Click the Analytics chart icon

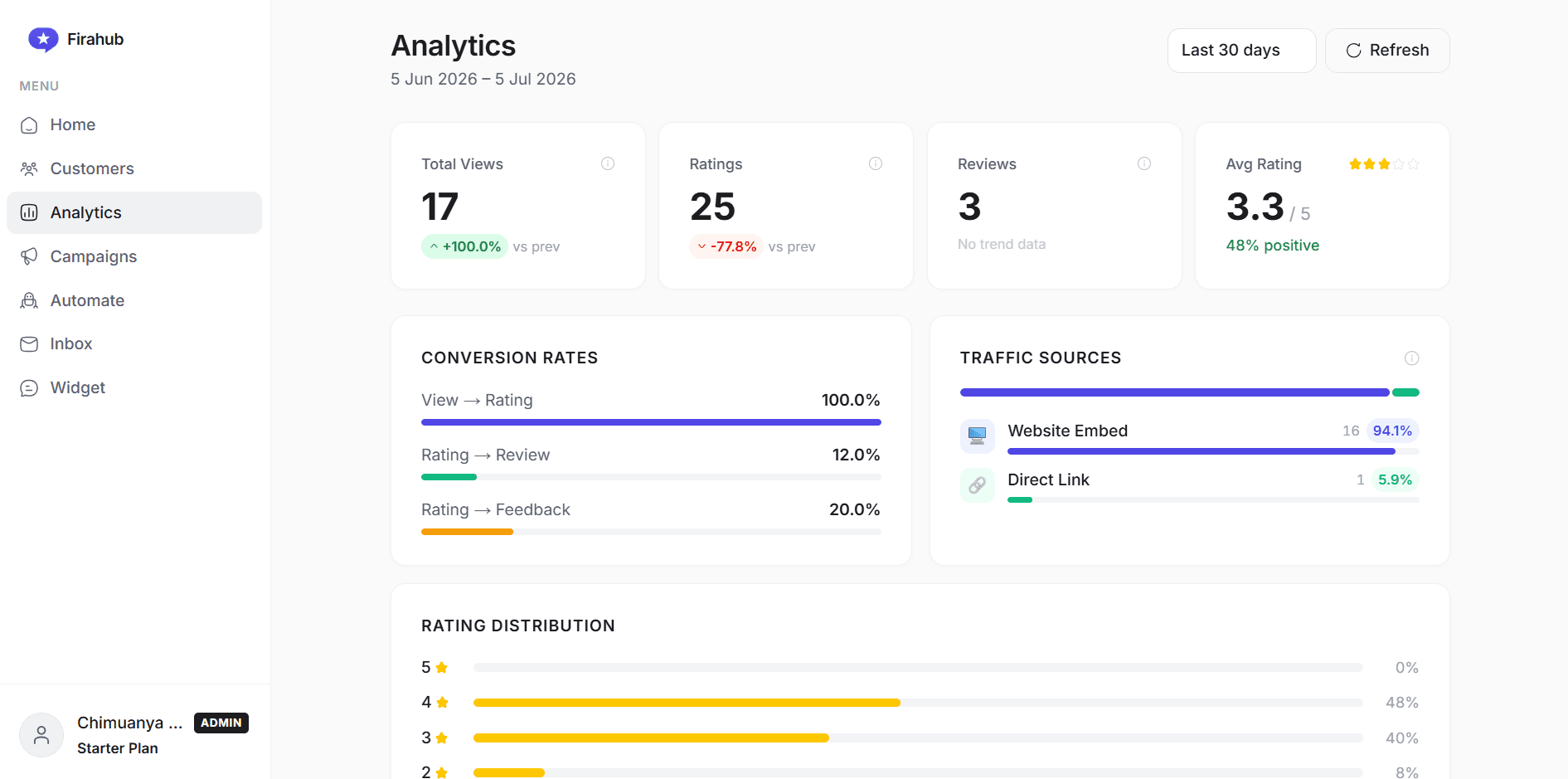click(29, 212)
